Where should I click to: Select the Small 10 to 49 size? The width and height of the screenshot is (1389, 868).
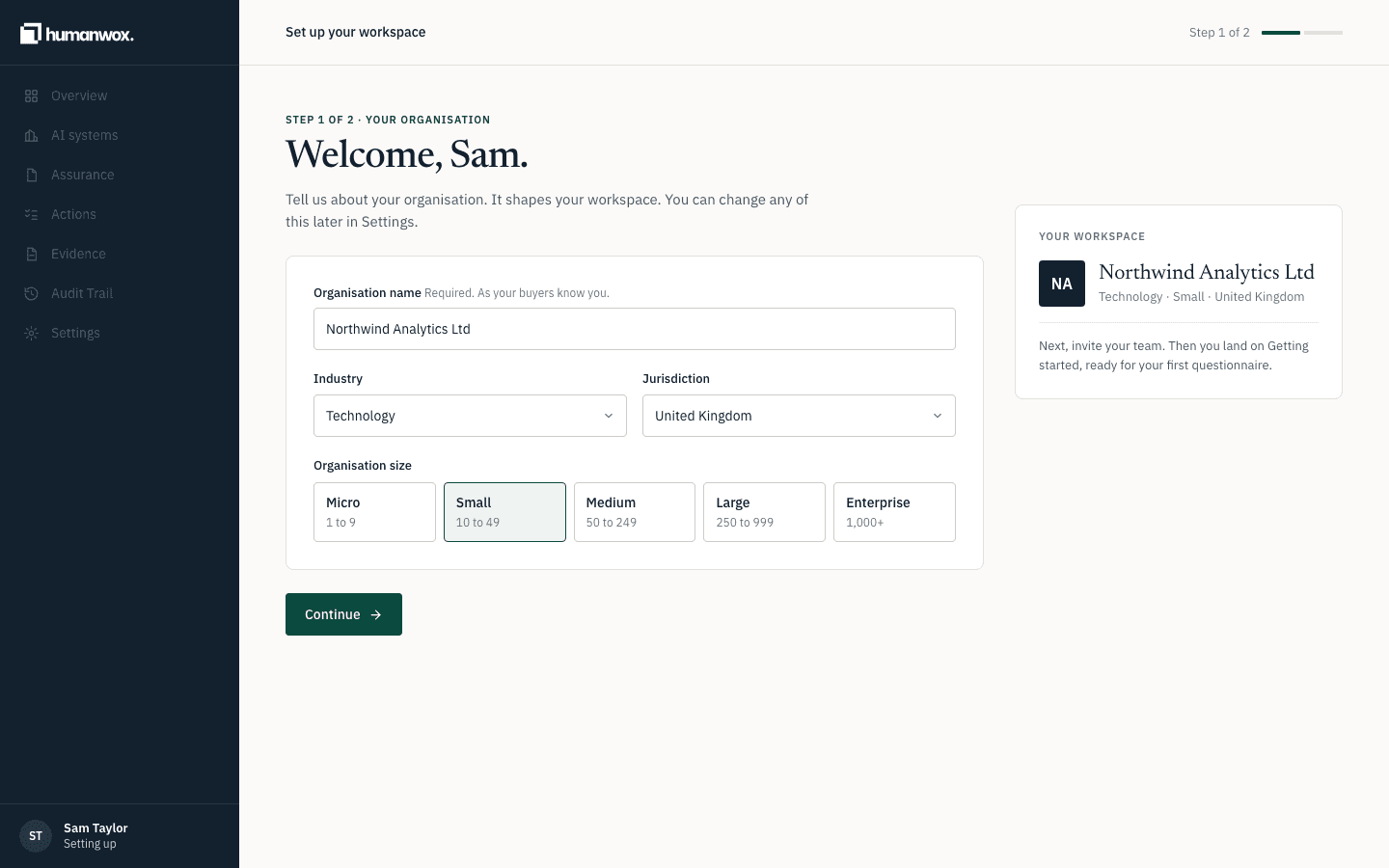click(x=504, y=512)
